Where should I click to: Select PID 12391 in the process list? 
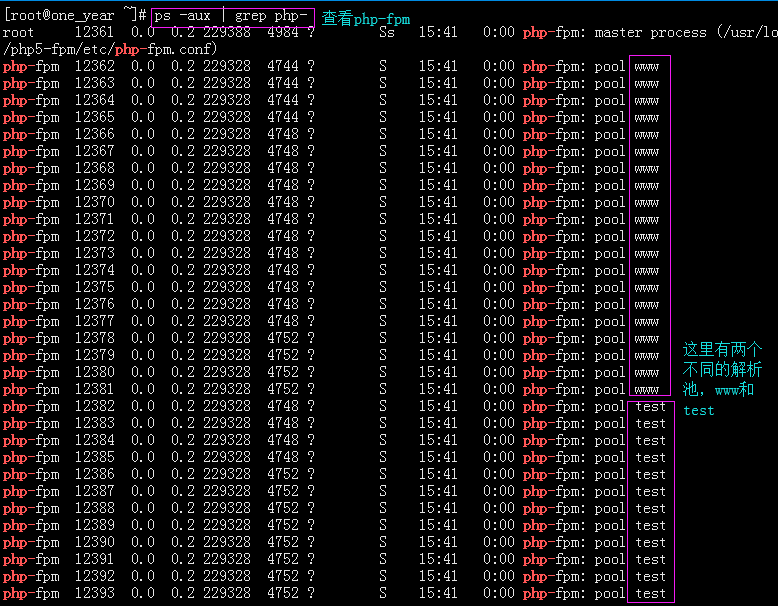94,559
